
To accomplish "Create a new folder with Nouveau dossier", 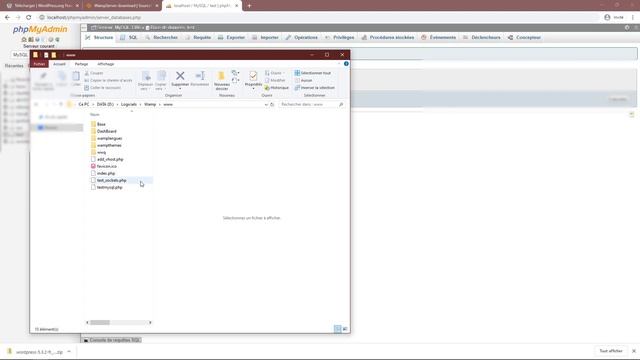I will (x=222, y=80).
